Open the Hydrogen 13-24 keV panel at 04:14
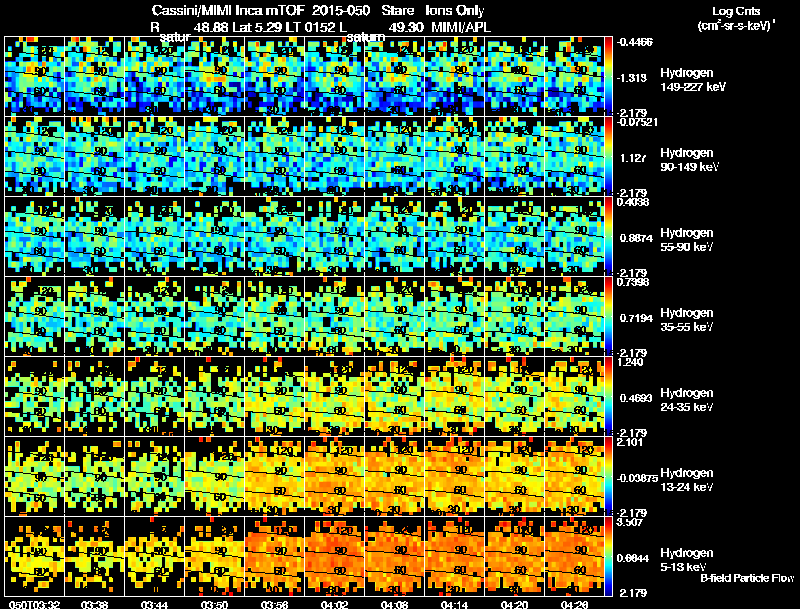The image size is (800, 609). pos(455,476)
